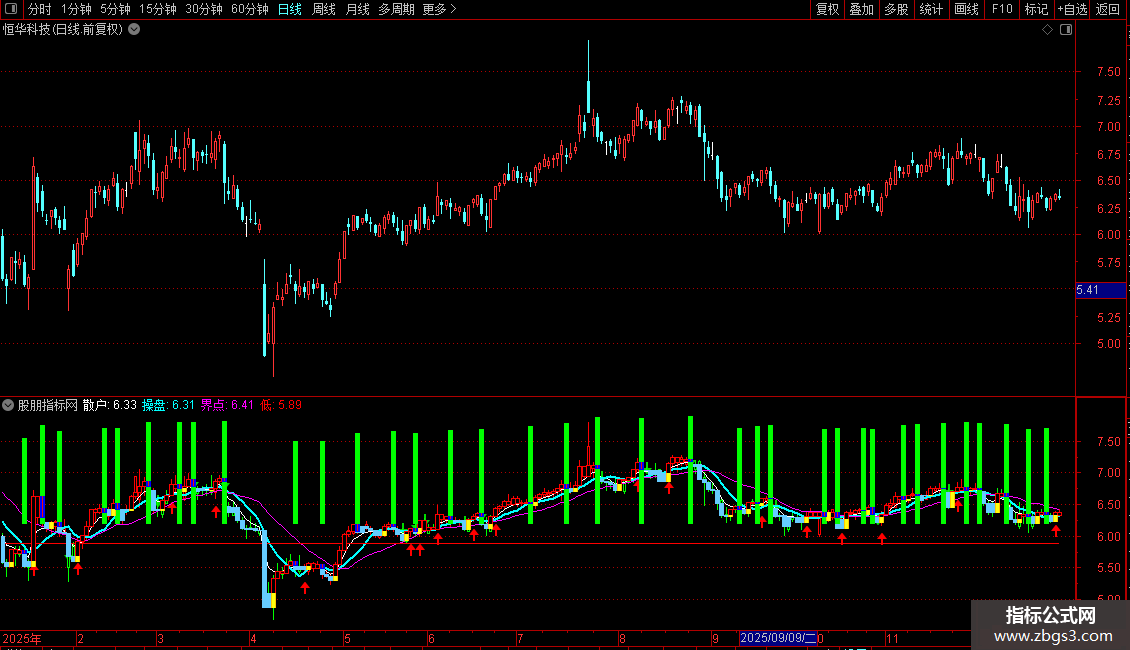Open indicator menu beside 股朋指标网
Image resolution: width=1130 pixels, height=650 pixels.
point(8,405)
